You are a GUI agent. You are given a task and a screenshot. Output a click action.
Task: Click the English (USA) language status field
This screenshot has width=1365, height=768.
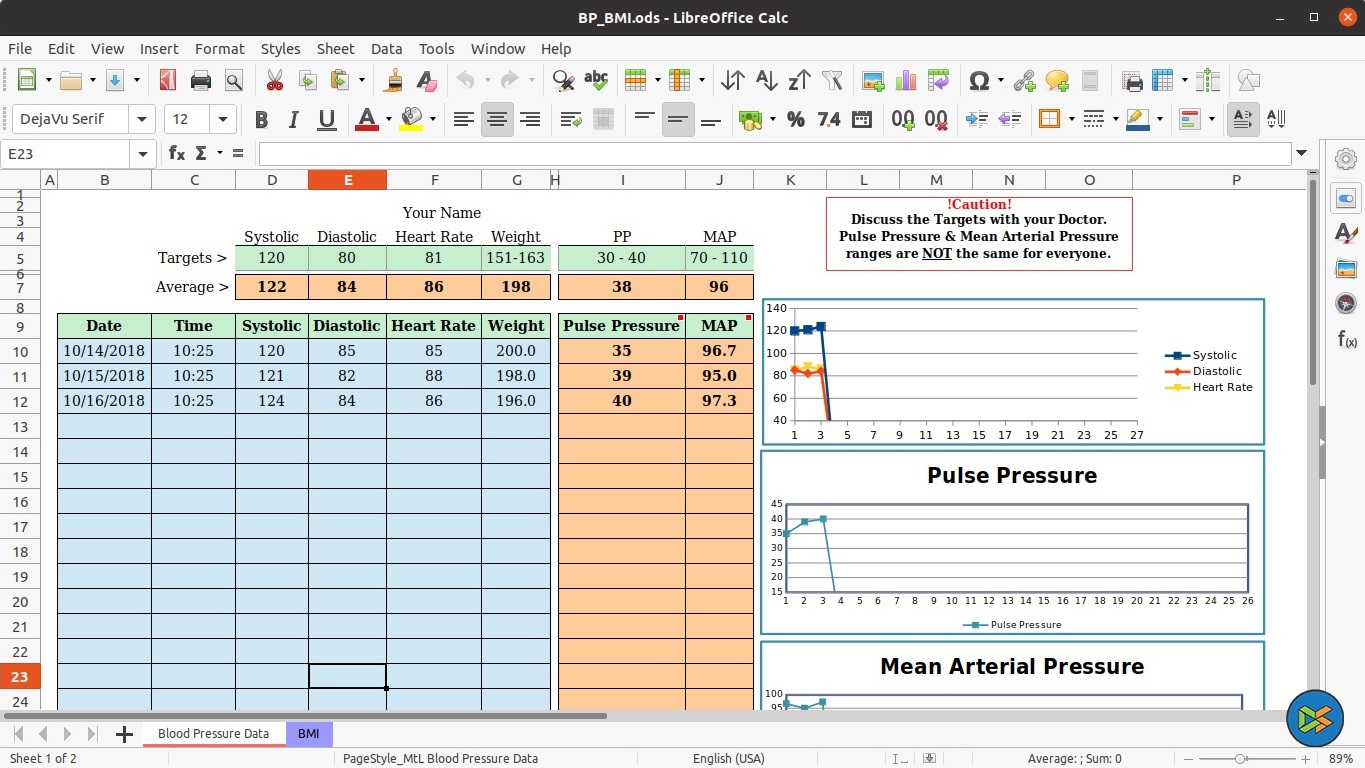click(728, 758)
